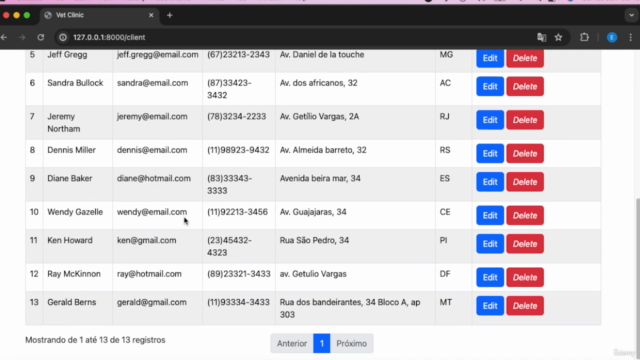This screenshot has width=640, height=360.
Task: Click address Av. Getílio Vargas, 2A
Action: [x=319, y=117]
